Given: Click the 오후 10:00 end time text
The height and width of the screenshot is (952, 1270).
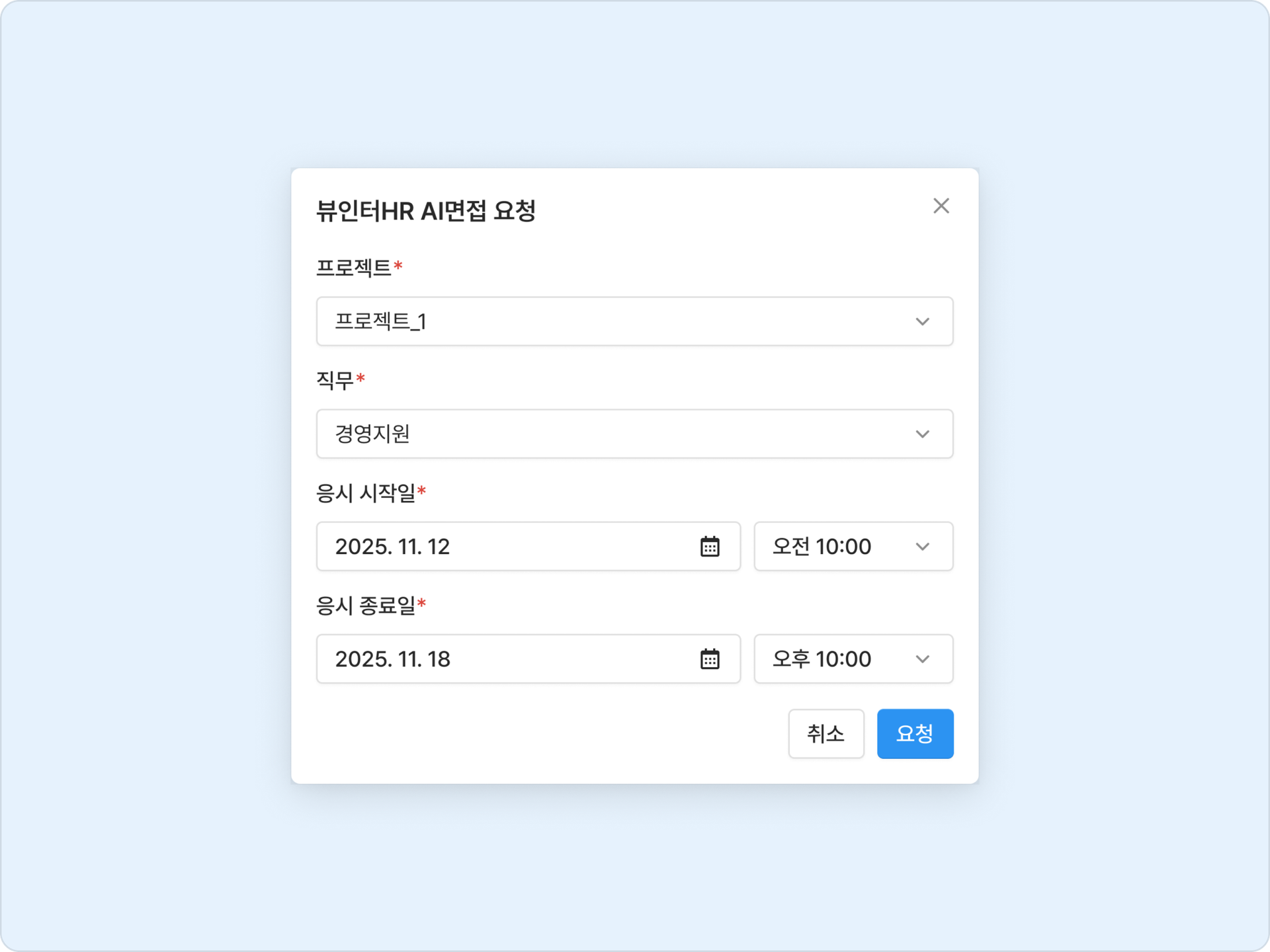Looking at the screenshot, I should pos(822,659).
